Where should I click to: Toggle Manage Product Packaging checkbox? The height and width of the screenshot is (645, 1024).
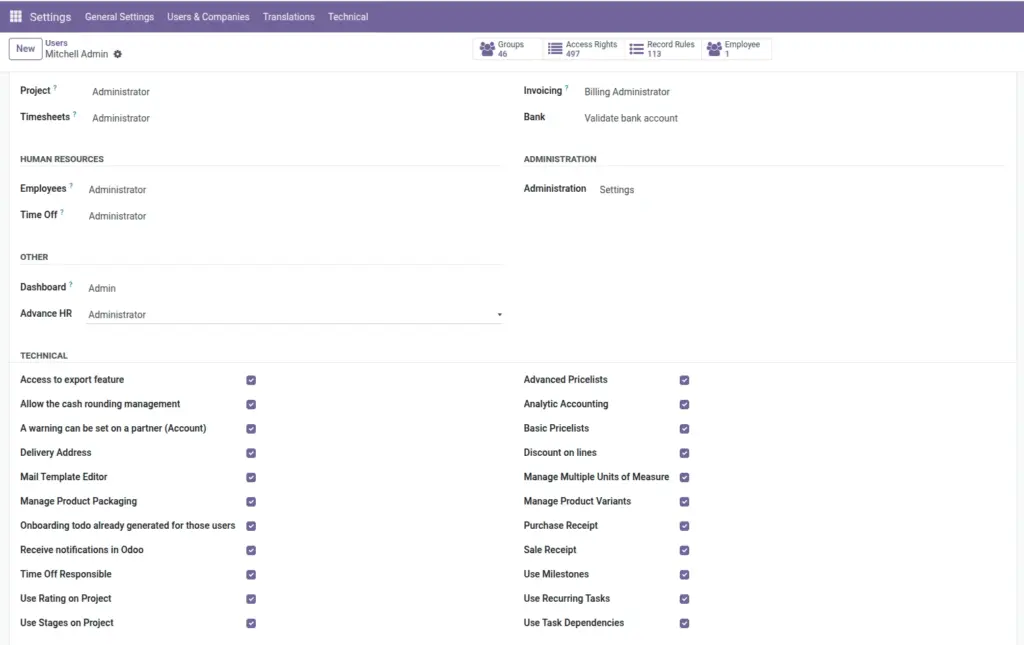pyautogui.click(x=251, y=502)
